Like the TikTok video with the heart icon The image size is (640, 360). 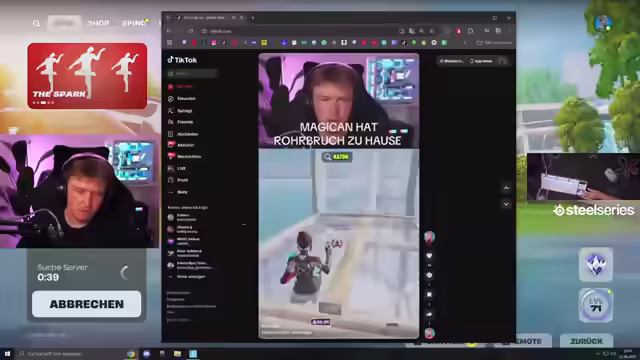429,256
